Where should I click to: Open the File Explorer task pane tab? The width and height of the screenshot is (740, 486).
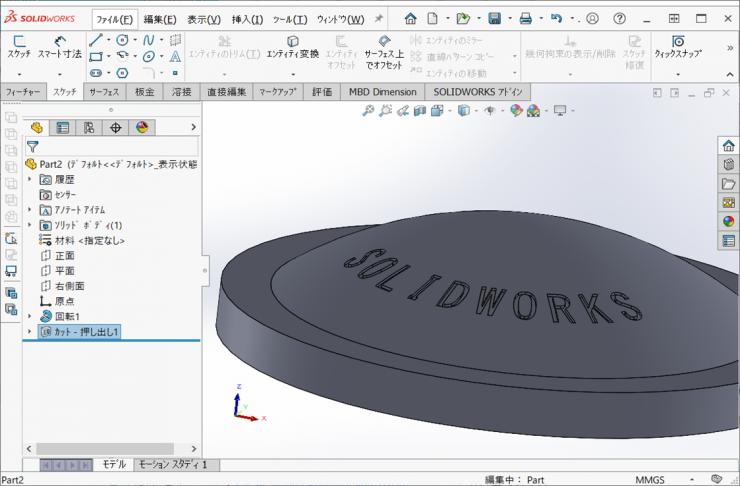click(x=729, y=184)
